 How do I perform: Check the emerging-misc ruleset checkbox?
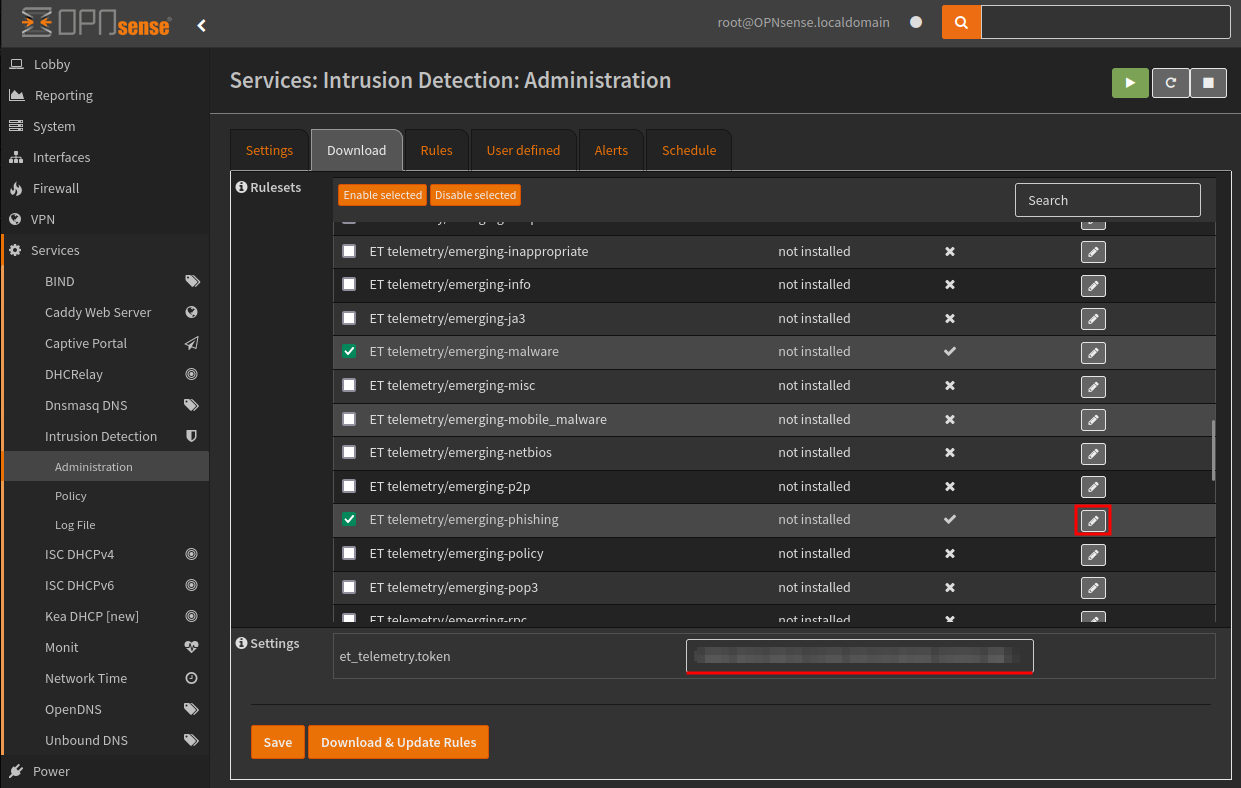click(349, 385)
